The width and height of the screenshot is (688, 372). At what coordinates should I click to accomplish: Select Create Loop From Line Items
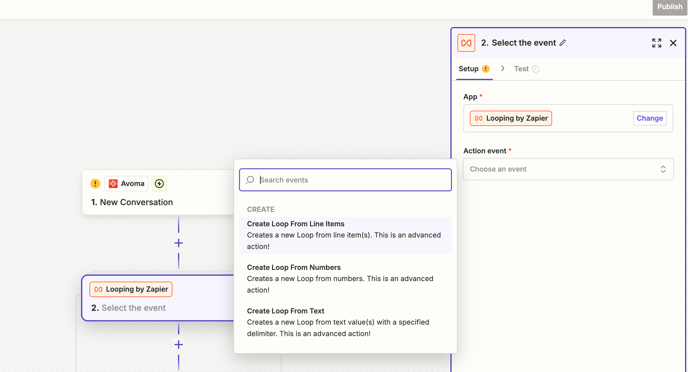pos(345,235)
